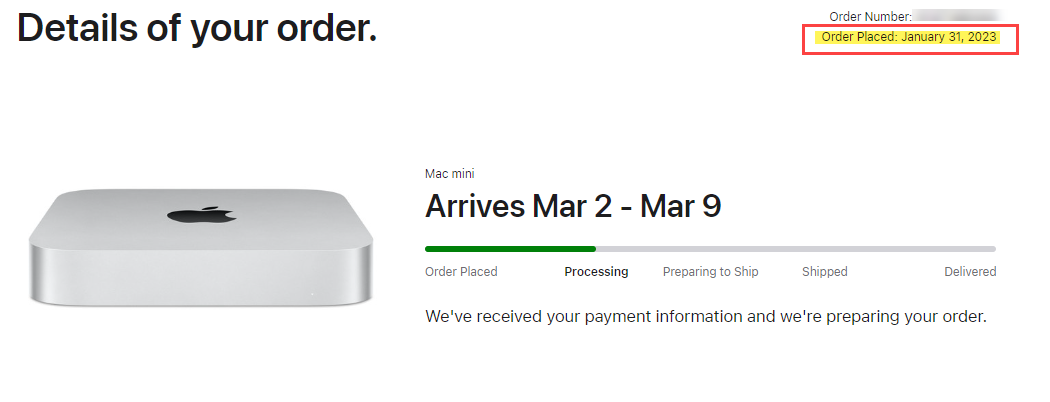Screen dimensions: 1050x402
Task: Click the highlighted Order Placed date text
Action: [x=909, y=37]
